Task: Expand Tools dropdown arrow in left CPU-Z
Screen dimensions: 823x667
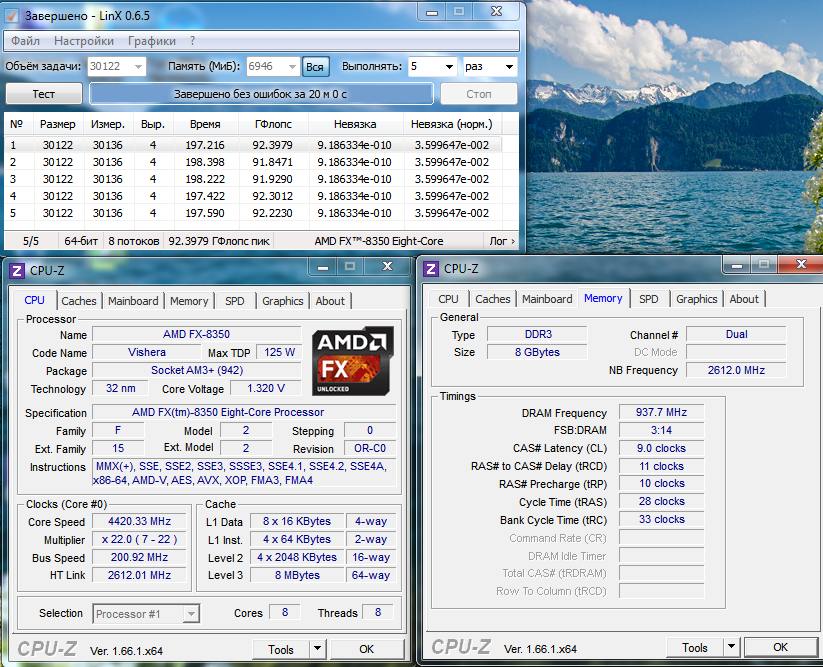Action: pos(318,650)
